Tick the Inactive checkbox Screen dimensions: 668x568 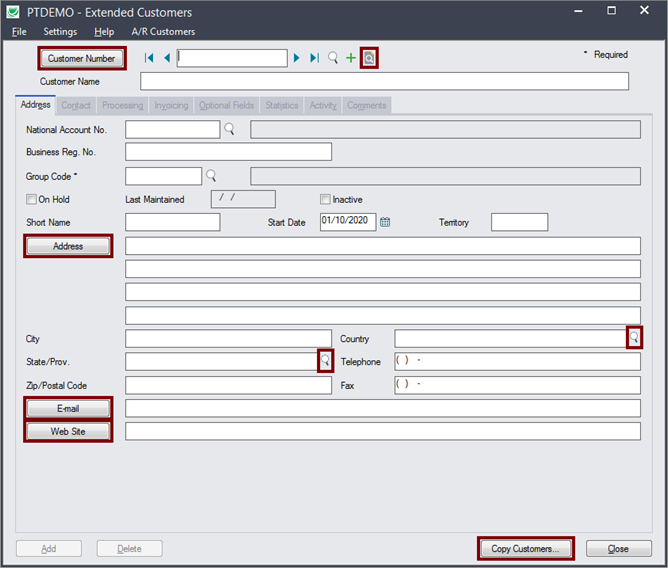coord(325,199)
